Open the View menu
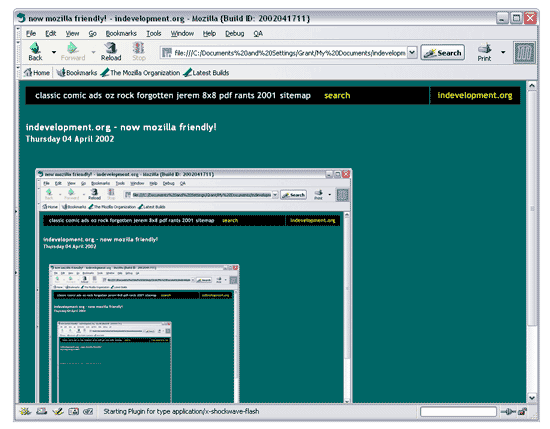550x429 pixels. [72, 33]
